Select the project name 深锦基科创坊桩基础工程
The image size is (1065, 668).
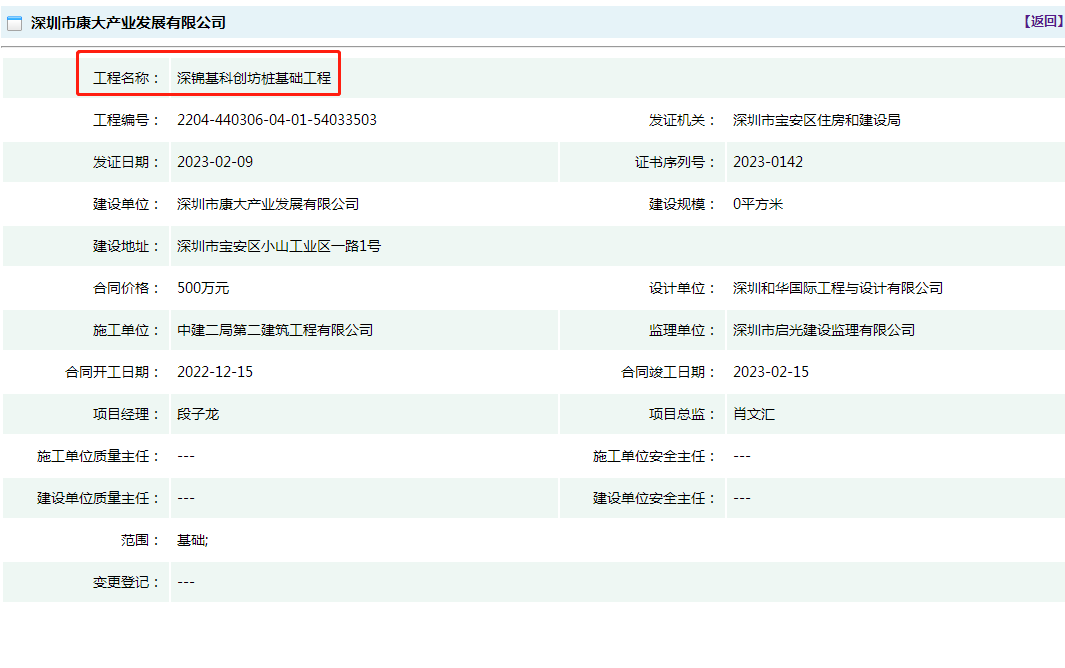tap(254, 78)
